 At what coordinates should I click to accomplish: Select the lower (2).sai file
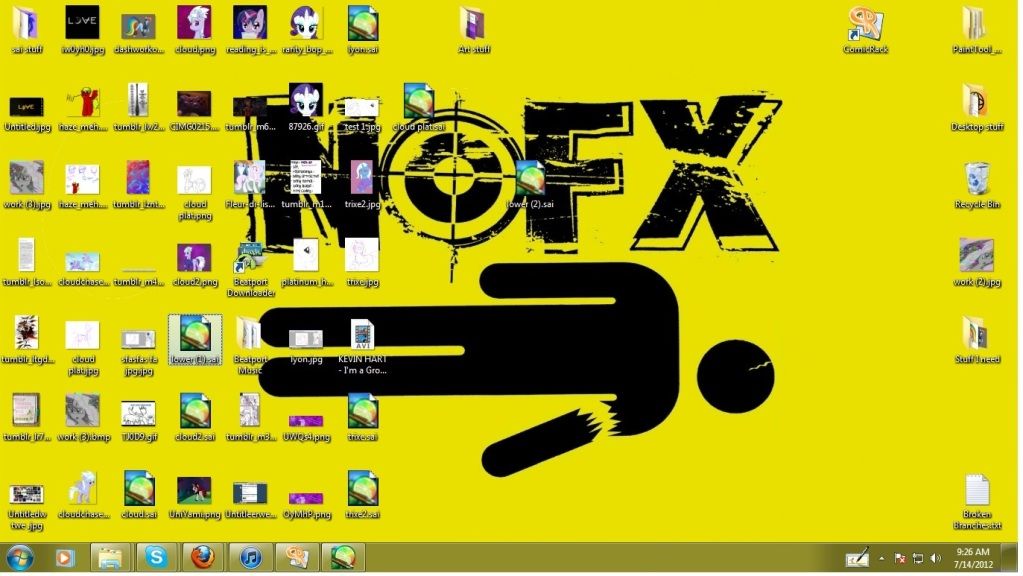point(530,185)
